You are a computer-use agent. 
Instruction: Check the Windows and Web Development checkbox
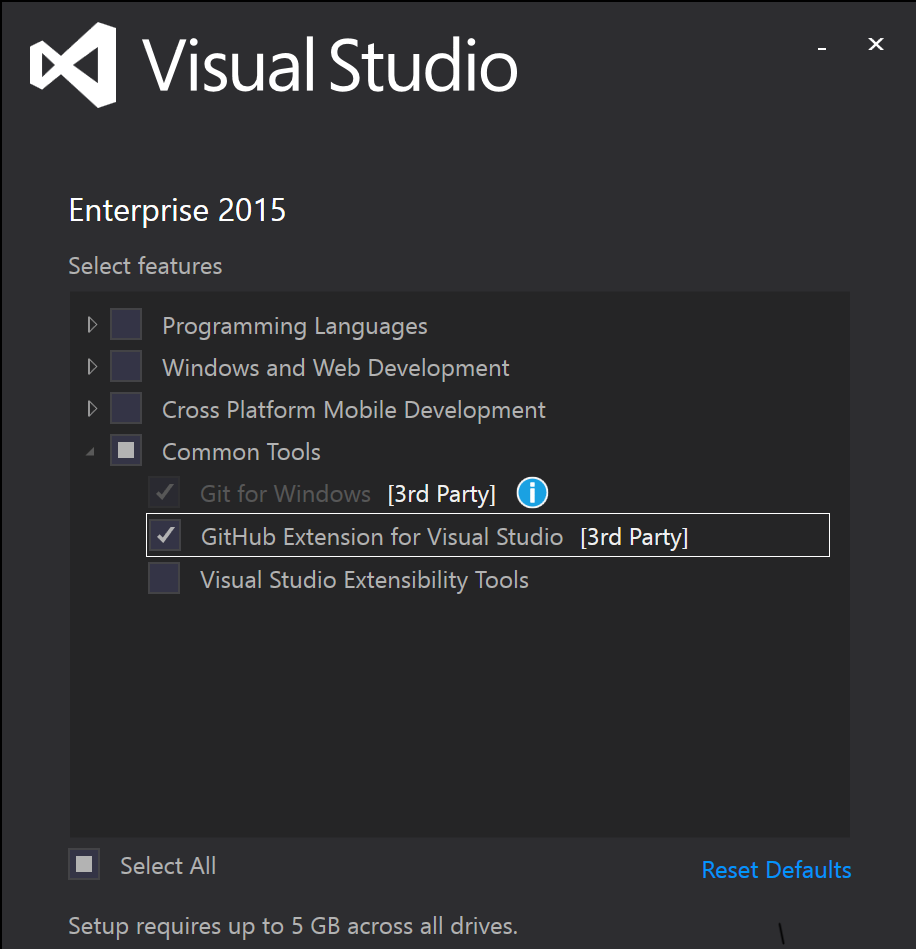[x=125, y=365]
